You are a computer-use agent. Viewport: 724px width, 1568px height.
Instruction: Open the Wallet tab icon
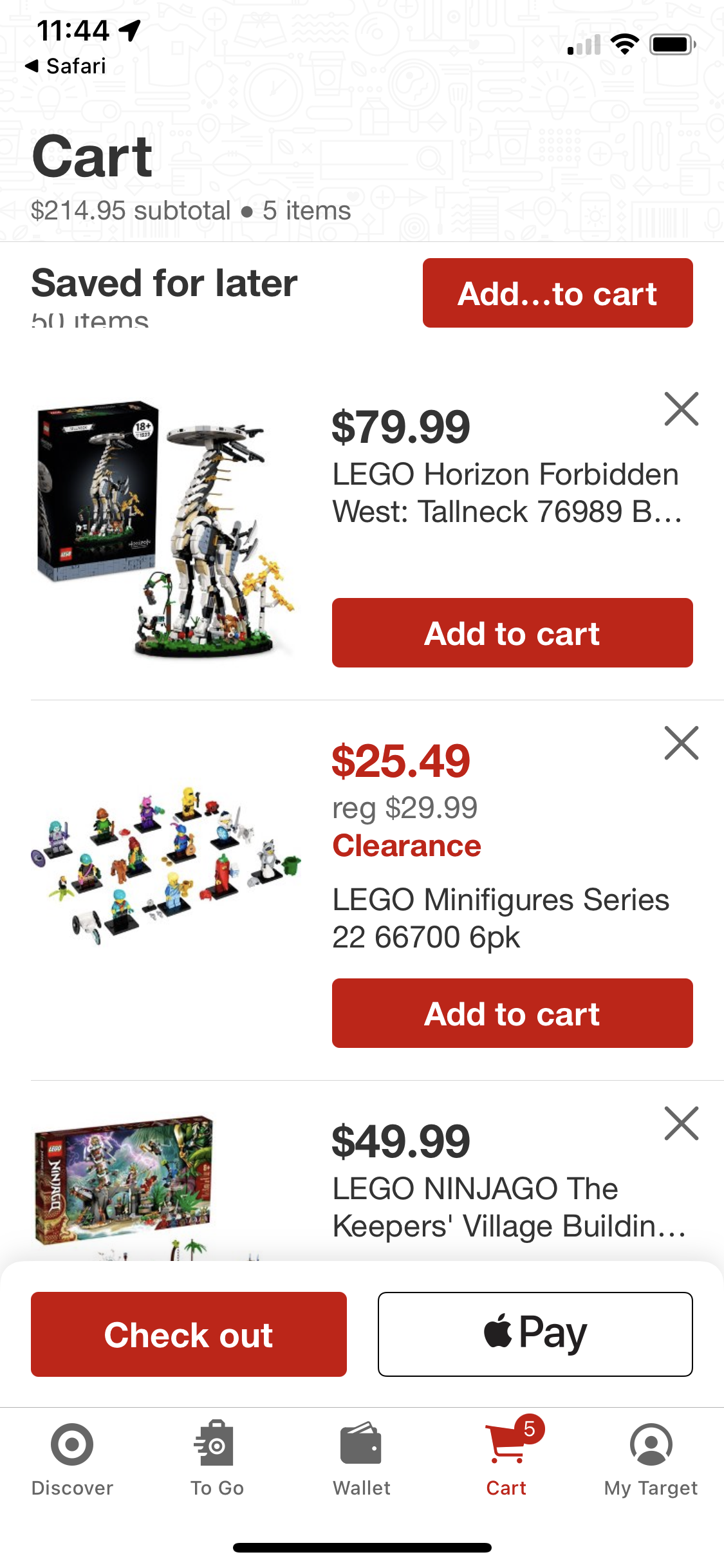(x=361, y=1444)
